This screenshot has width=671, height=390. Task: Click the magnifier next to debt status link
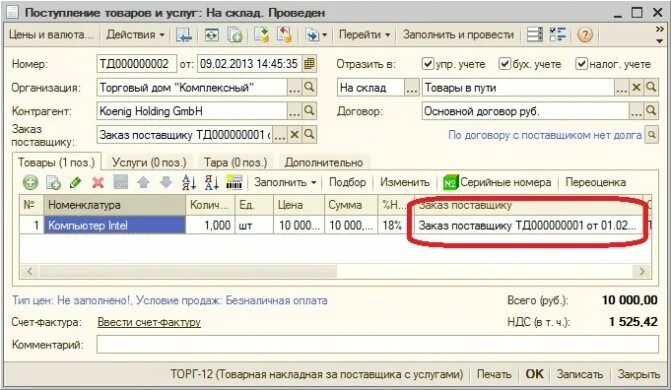(x=651, y=135)
